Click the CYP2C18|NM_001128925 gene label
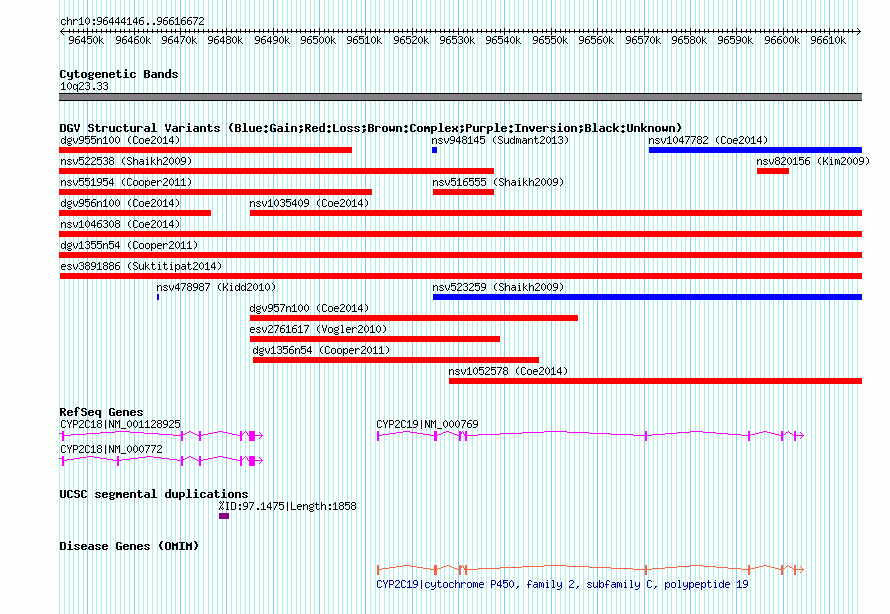The width and height of the screenshot is (890, 614). 120,424
